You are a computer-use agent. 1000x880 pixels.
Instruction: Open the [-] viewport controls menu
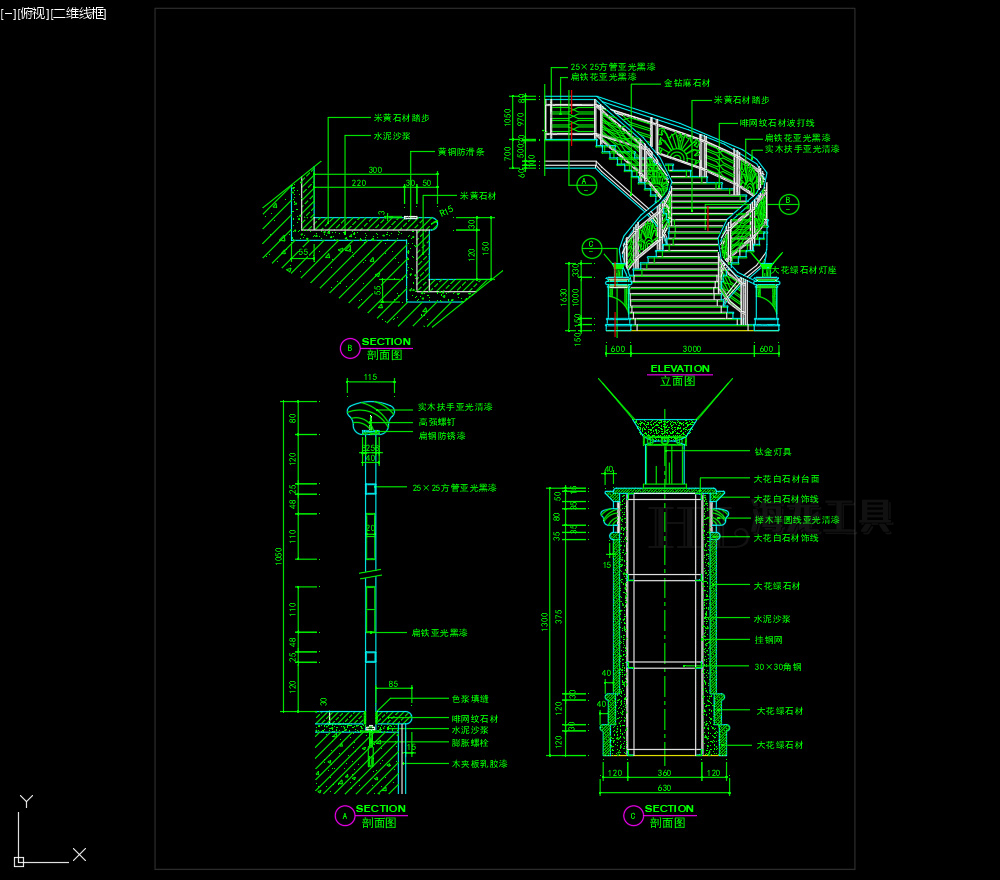[9, 13]
